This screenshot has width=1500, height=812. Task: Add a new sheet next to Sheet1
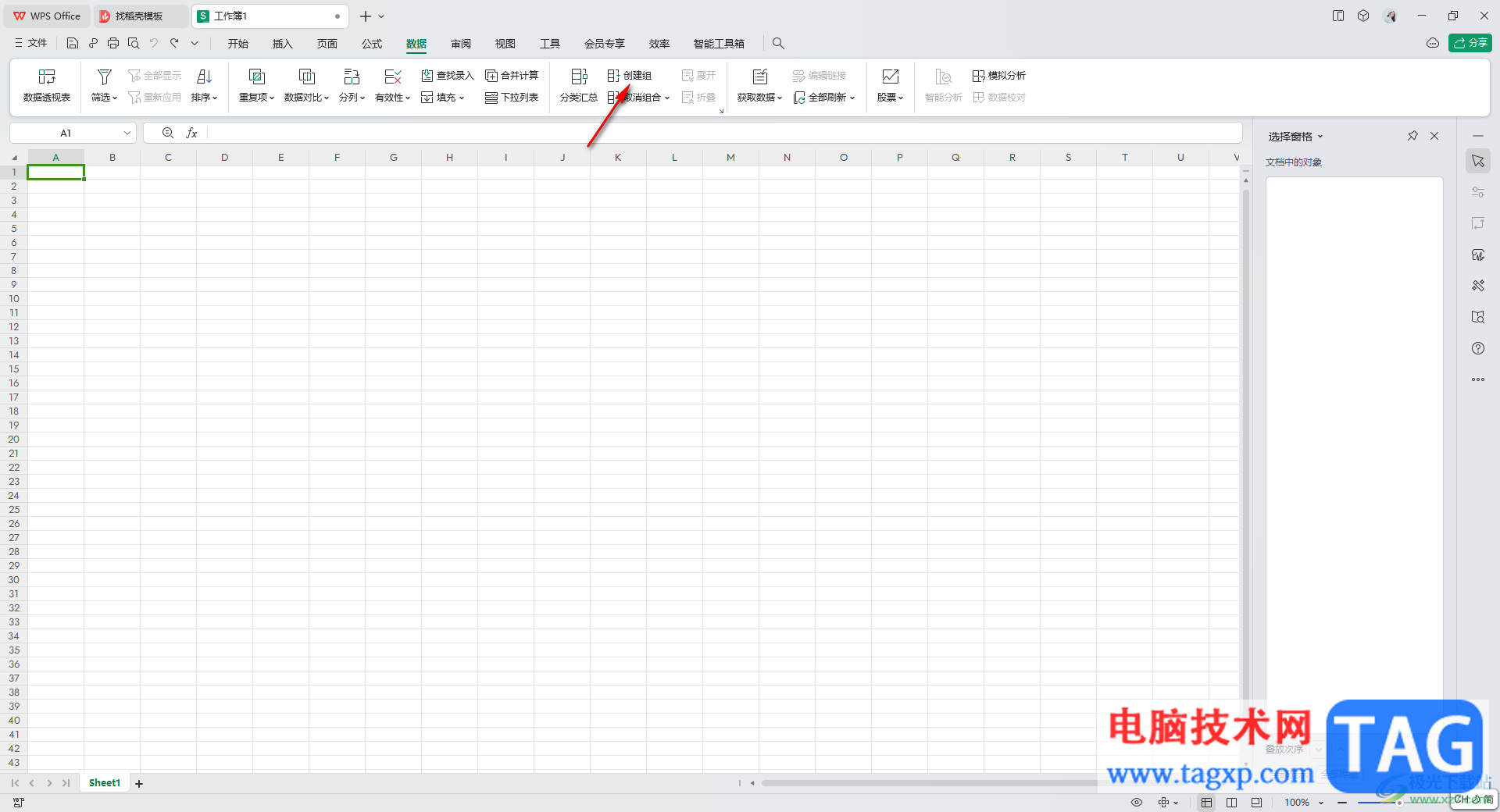pos(139,783)
